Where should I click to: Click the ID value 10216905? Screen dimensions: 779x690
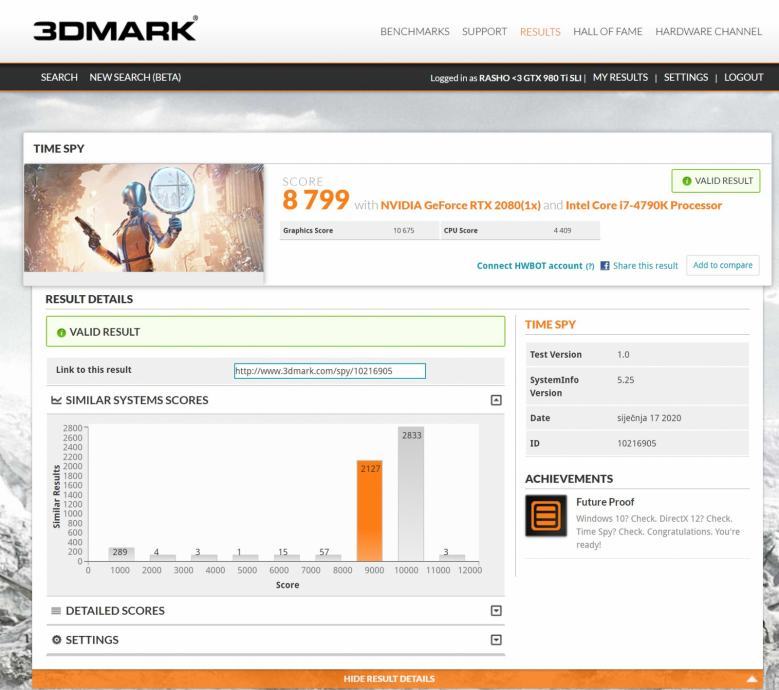[636, 443]
